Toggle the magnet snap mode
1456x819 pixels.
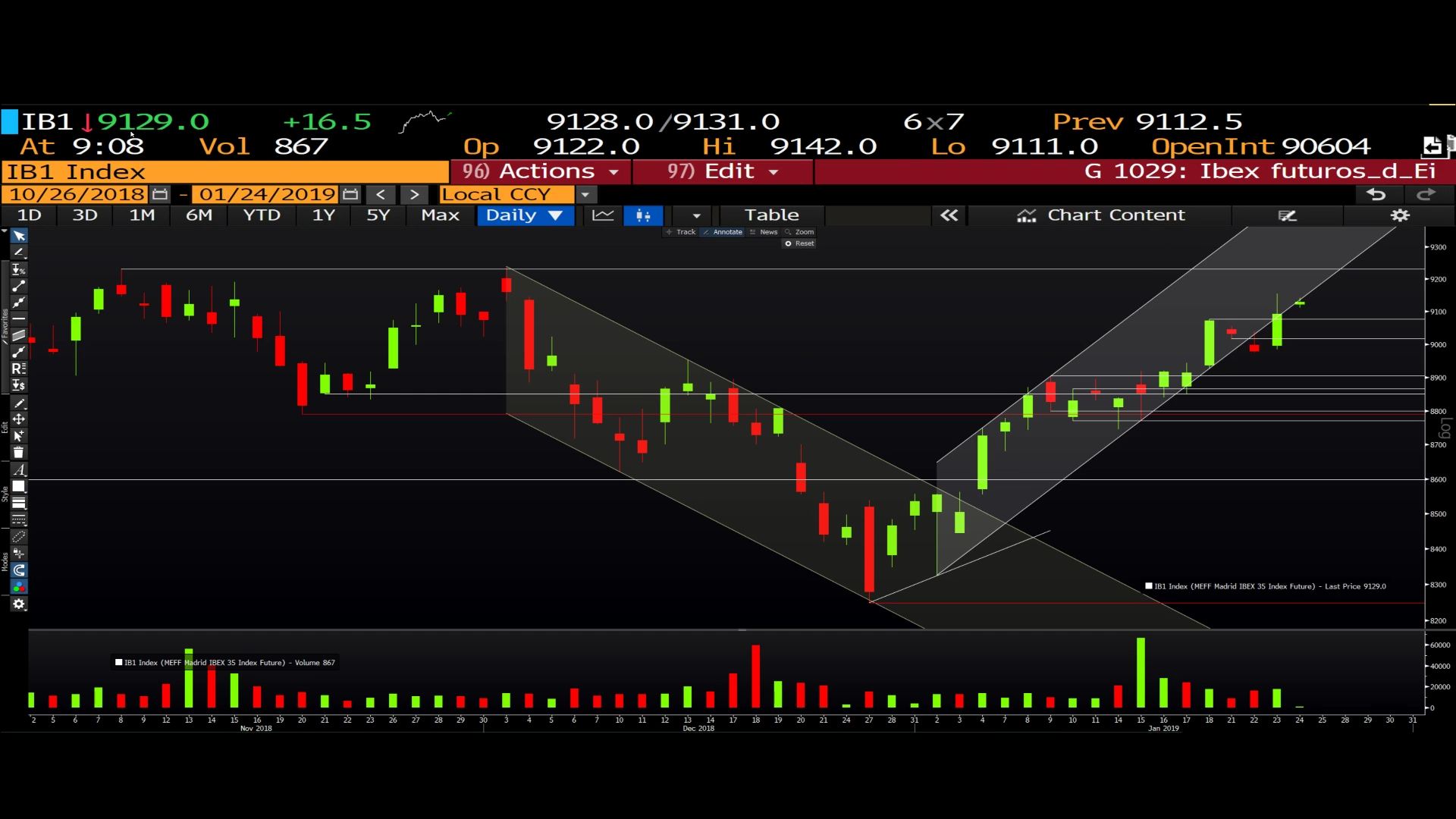[19, 570]
